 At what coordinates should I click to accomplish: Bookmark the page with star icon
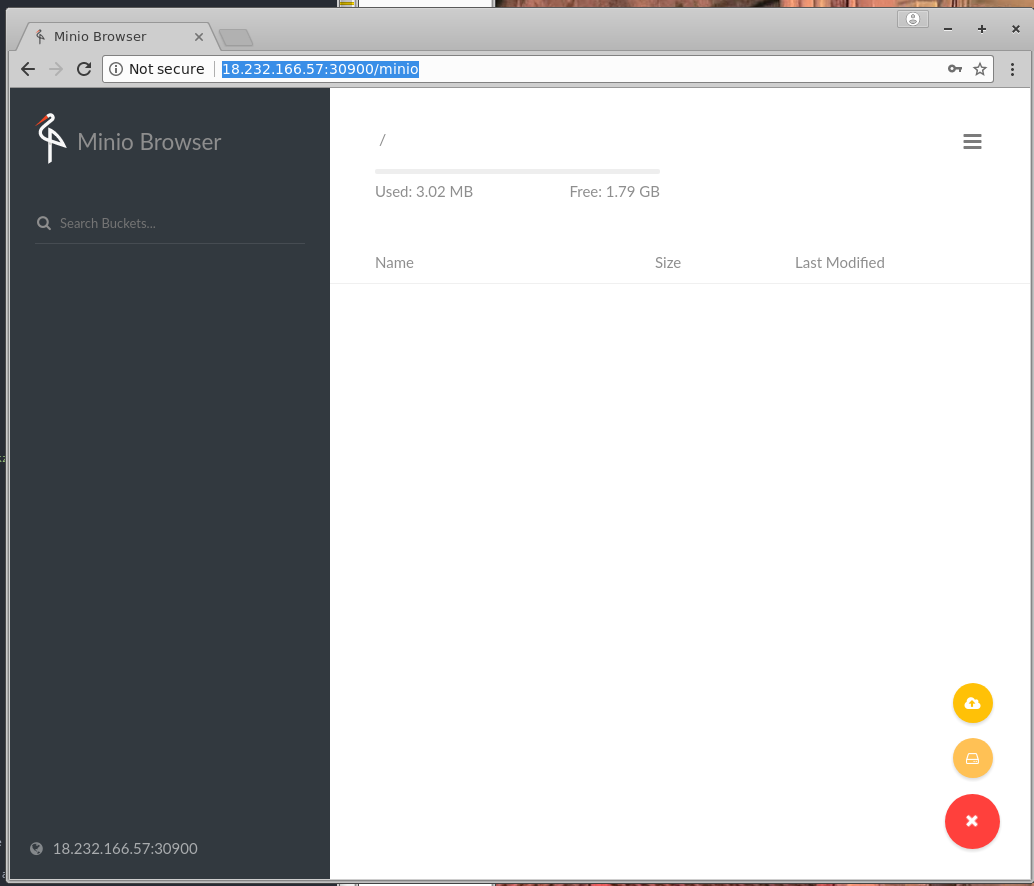point(980,69)
